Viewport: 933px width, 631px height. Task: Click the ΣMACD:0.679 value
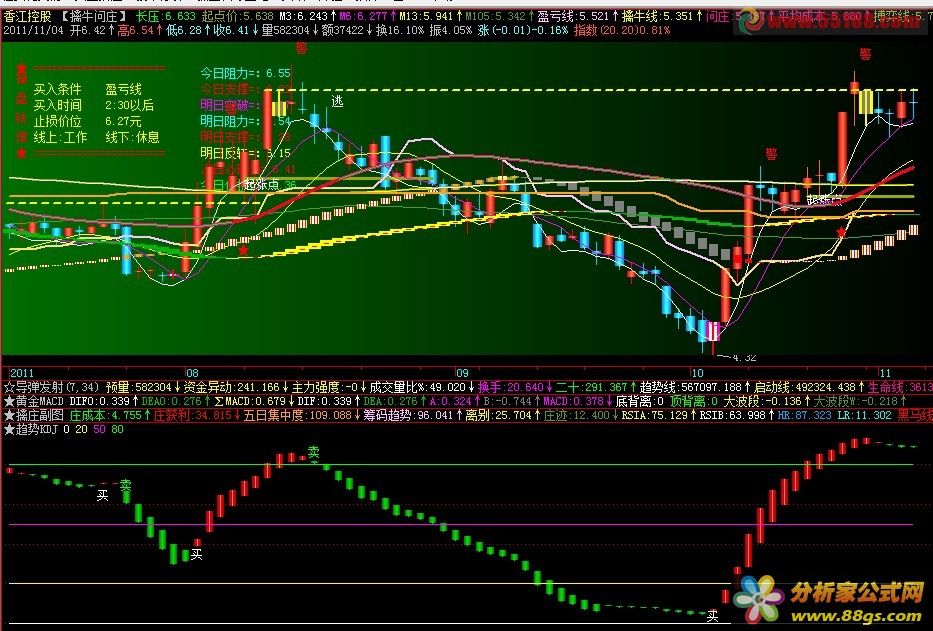click(x=249, y=401)
